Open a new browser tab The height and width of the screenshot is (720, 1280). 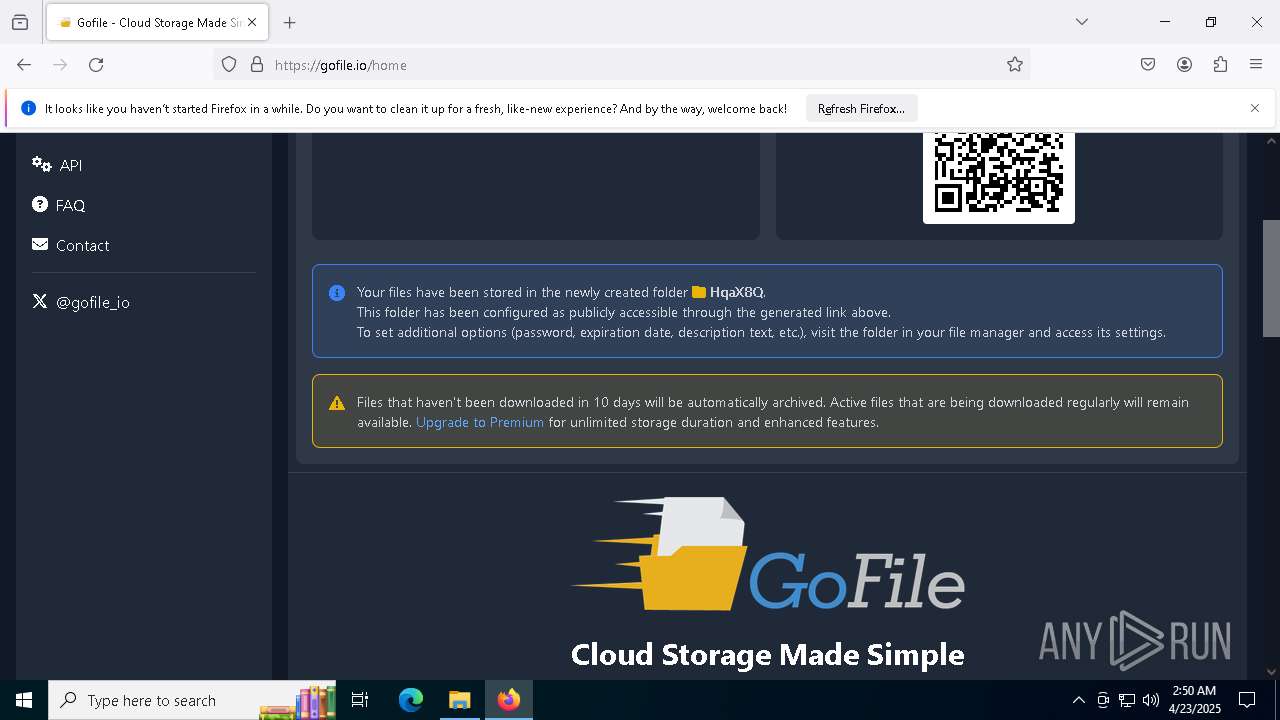pos(290,22)
